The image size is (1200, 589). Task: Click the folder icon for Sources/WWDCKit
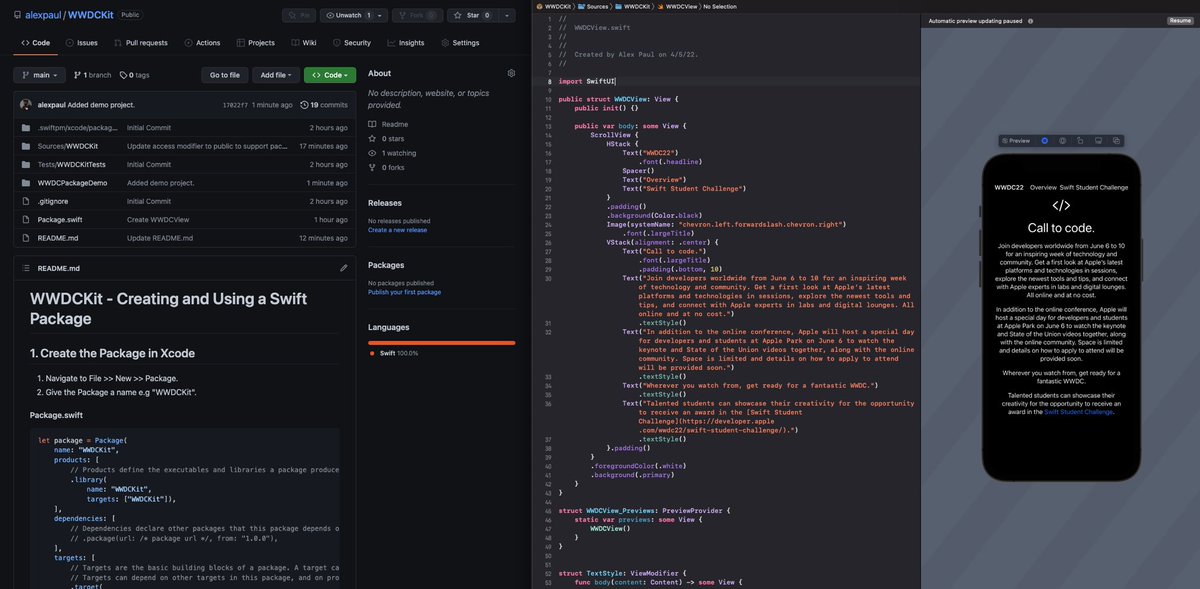pos(25,146)
